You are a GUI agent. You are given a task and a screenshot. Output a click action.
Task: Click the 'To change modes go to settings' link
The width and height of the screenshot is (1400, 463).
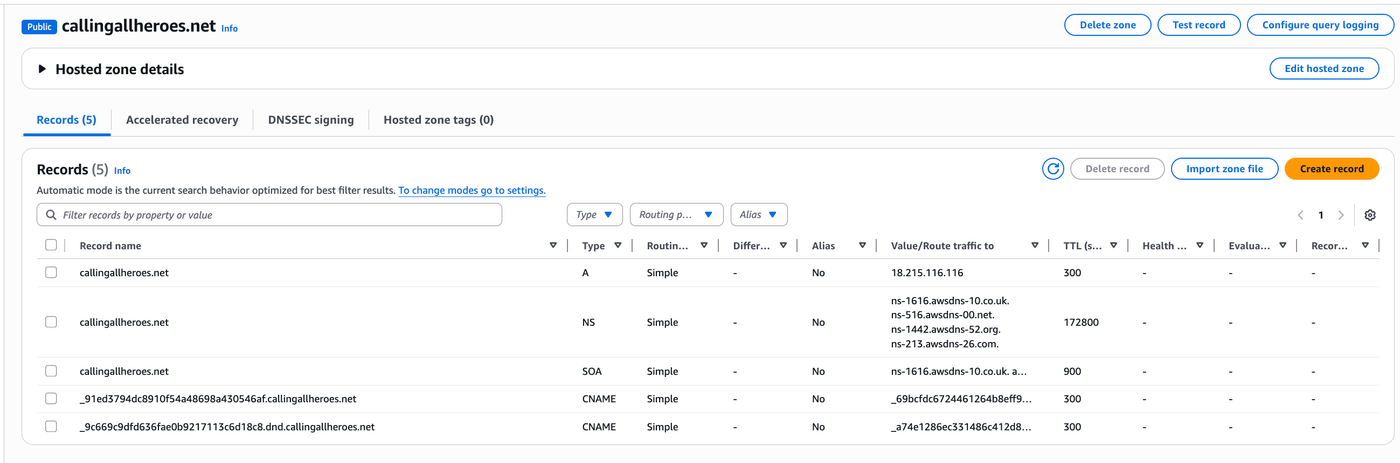pos(471,190)
